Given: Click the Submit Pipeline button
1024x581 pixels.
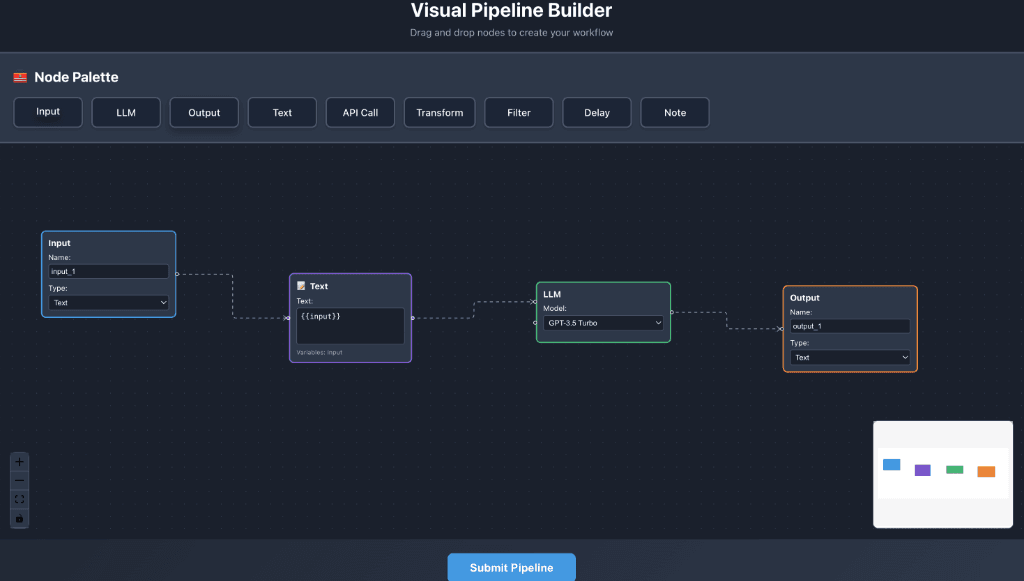Looking at the screenshot, I should [511, 567].
